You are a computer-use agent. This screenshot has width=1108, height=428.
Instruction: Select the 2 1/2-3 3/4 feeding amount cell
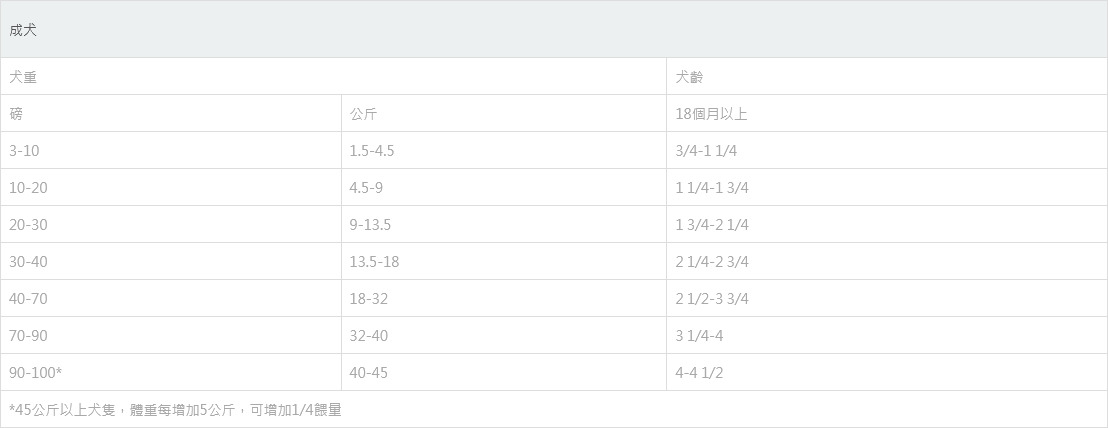pos(711,299)
